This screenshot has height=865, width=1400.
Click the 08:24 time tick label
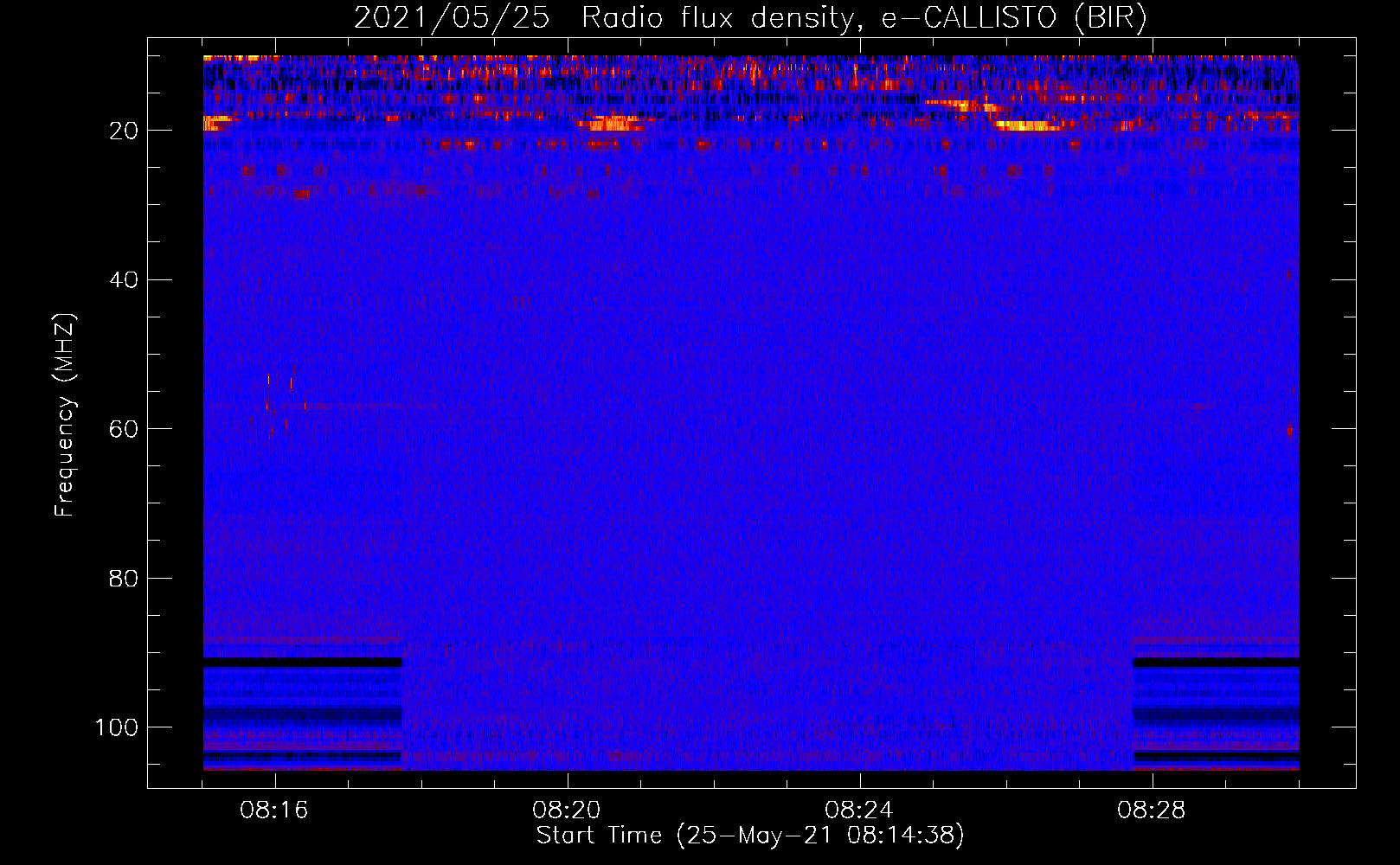[x=859, y=811]
